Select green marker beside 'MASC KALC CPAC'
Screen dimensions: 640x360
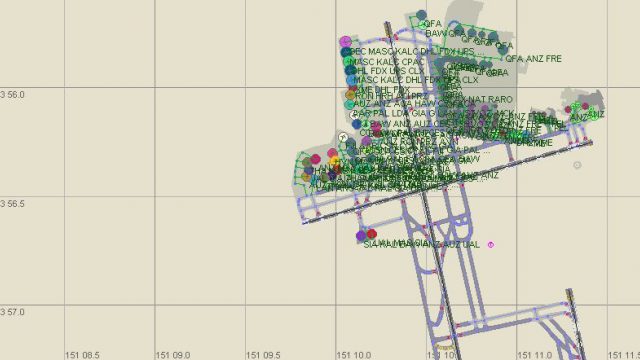(x=349, y=62)
